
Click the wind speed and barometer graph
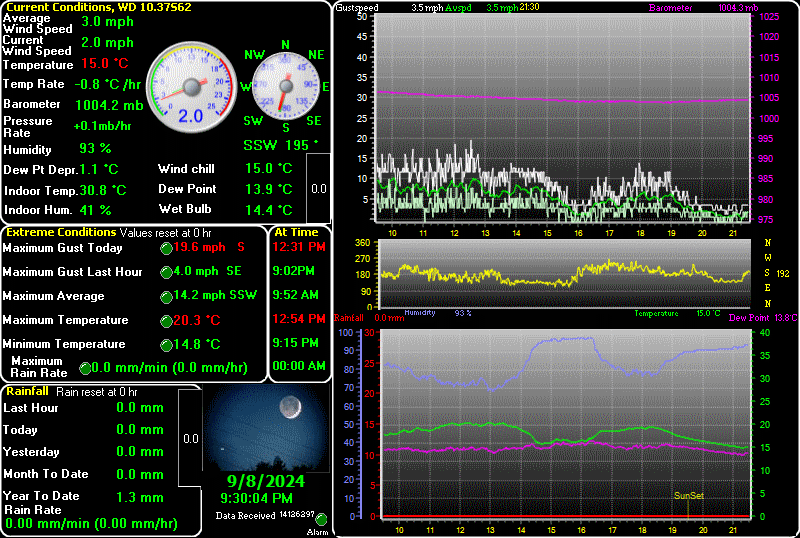click(x=563, y=118)
